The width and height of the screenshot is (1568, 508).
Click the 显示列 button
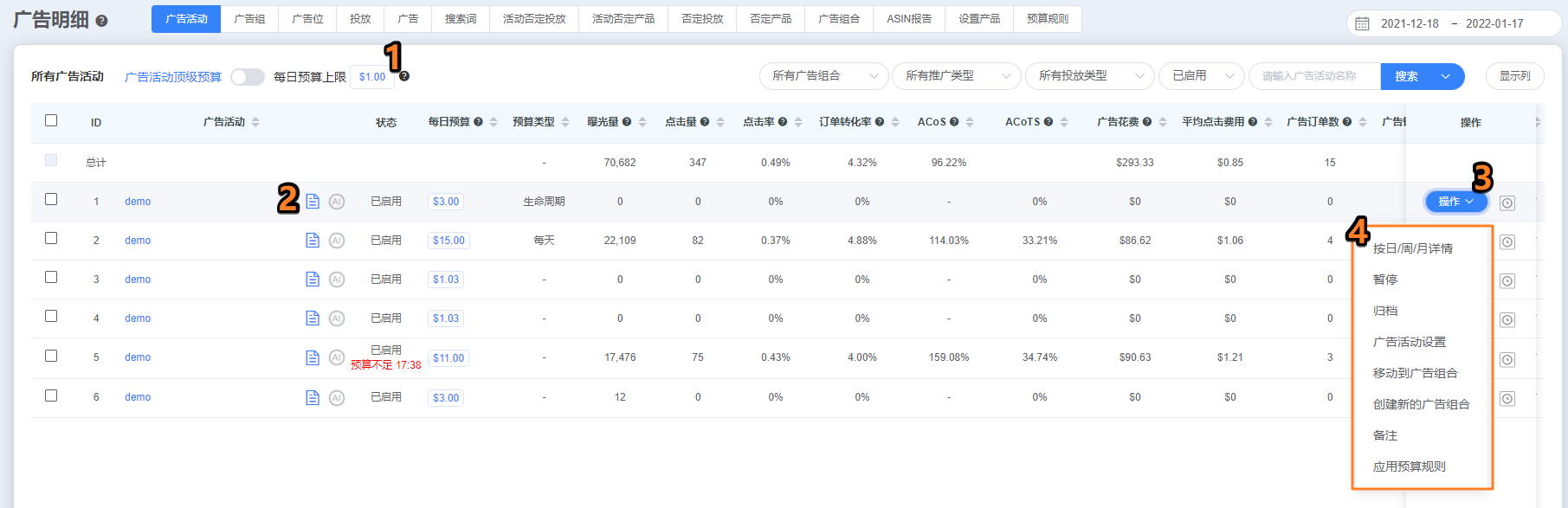[x=1514, y=76]
